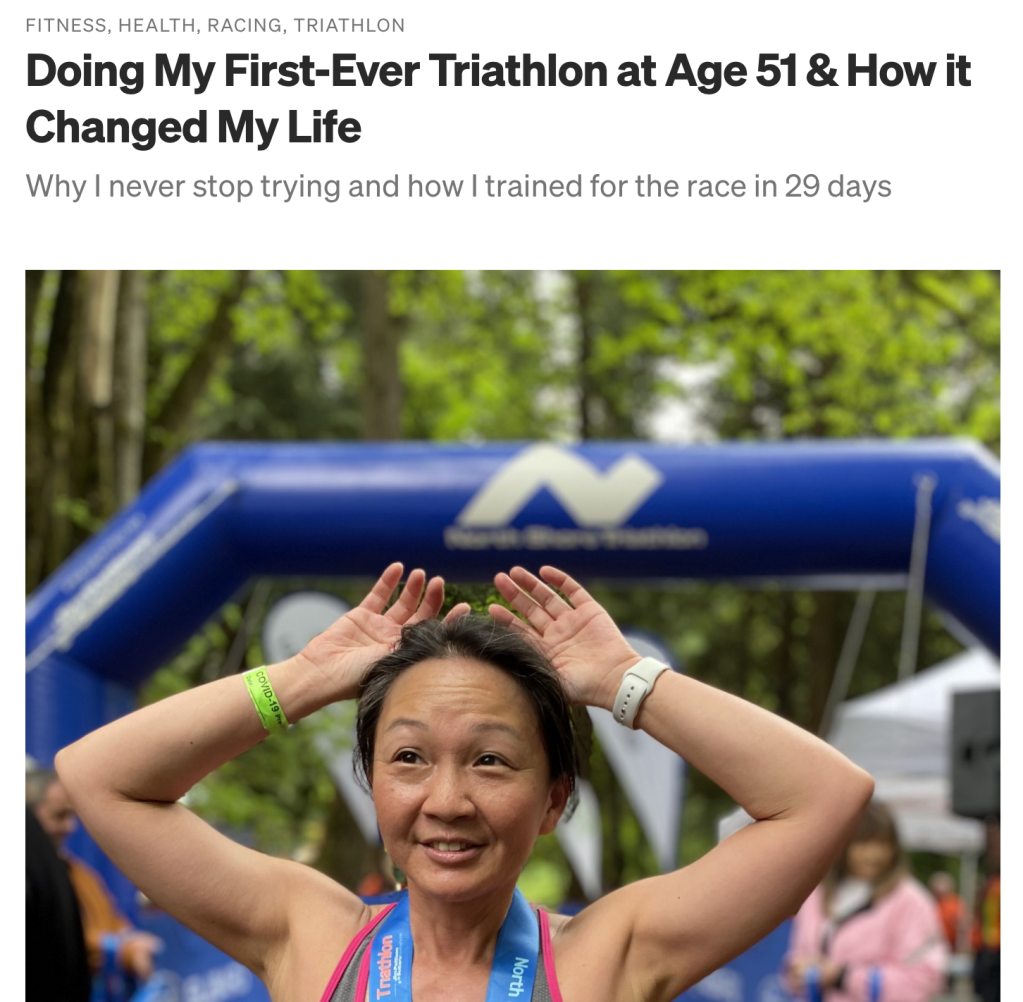Click the 'Changed My Life' title line
Image resolution: width=1023 pixels, height=1002 pixels.
(x=193, y=127)
